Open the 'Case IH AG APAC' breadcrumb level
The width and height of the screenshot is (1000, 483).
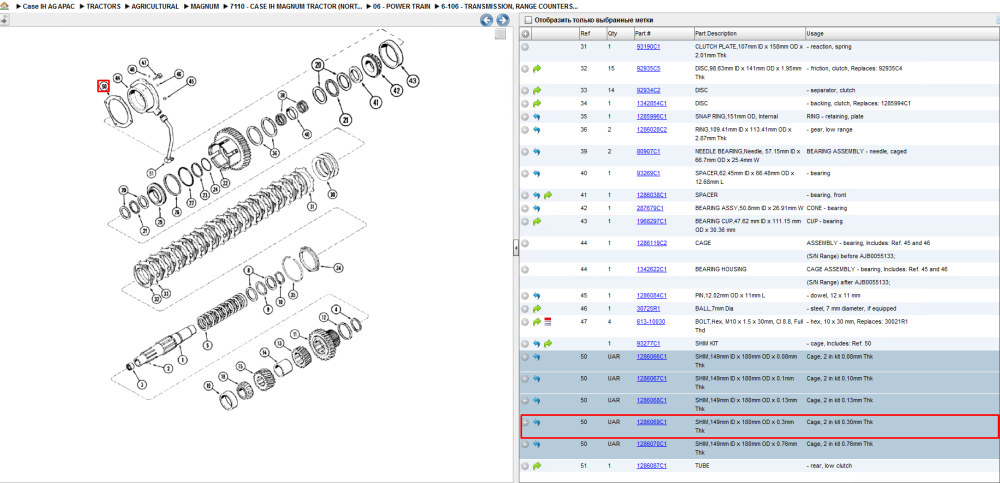50,6
